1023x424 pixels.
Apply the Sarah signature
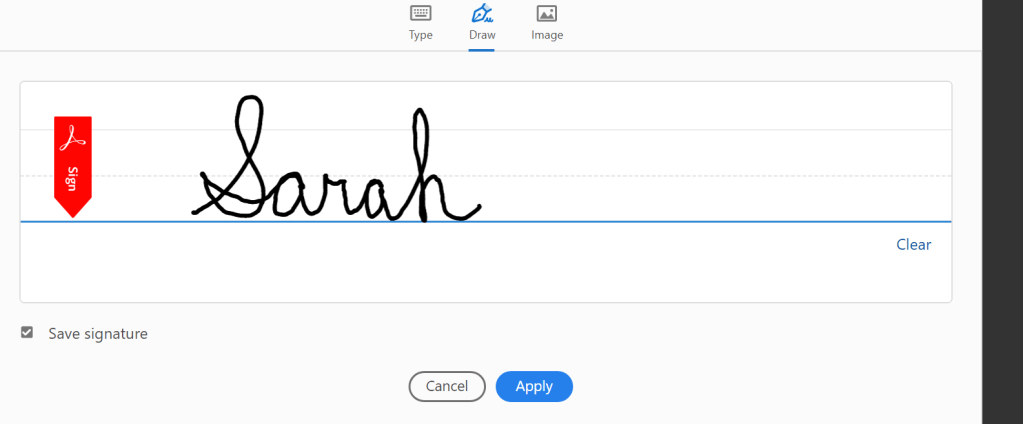coord(534,386)
